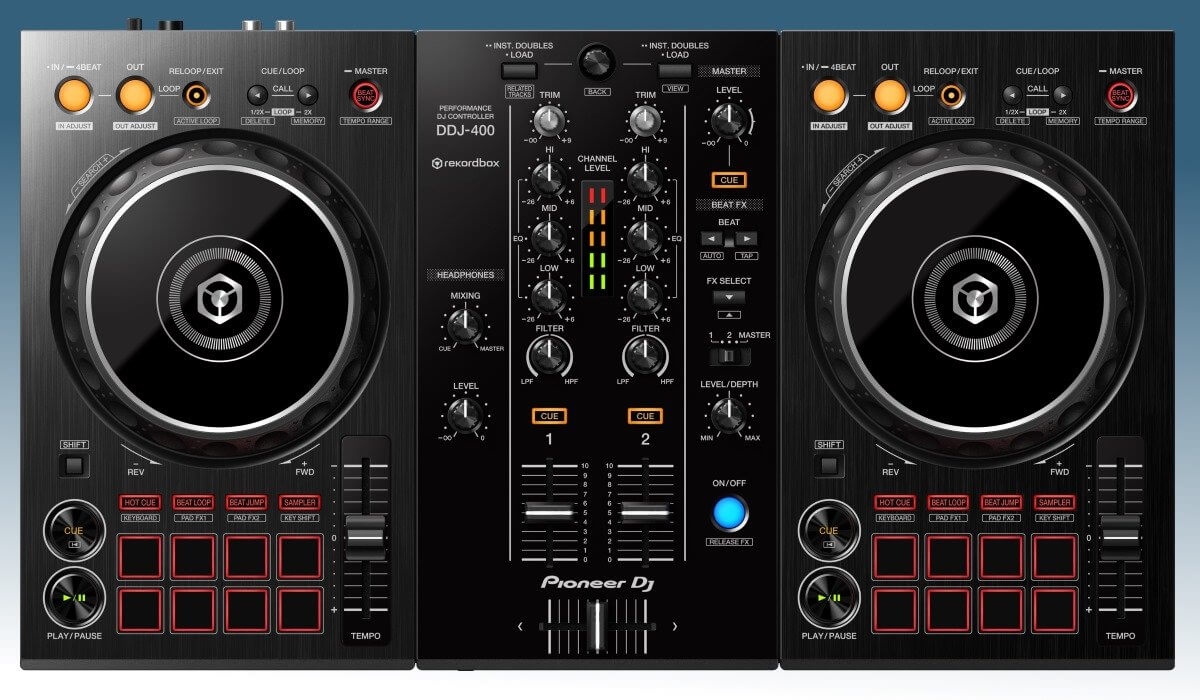The width and height of the screenshot is (1200, 700).
Task: Click the rotary browse knob above BACK
Action: point(597,61)
